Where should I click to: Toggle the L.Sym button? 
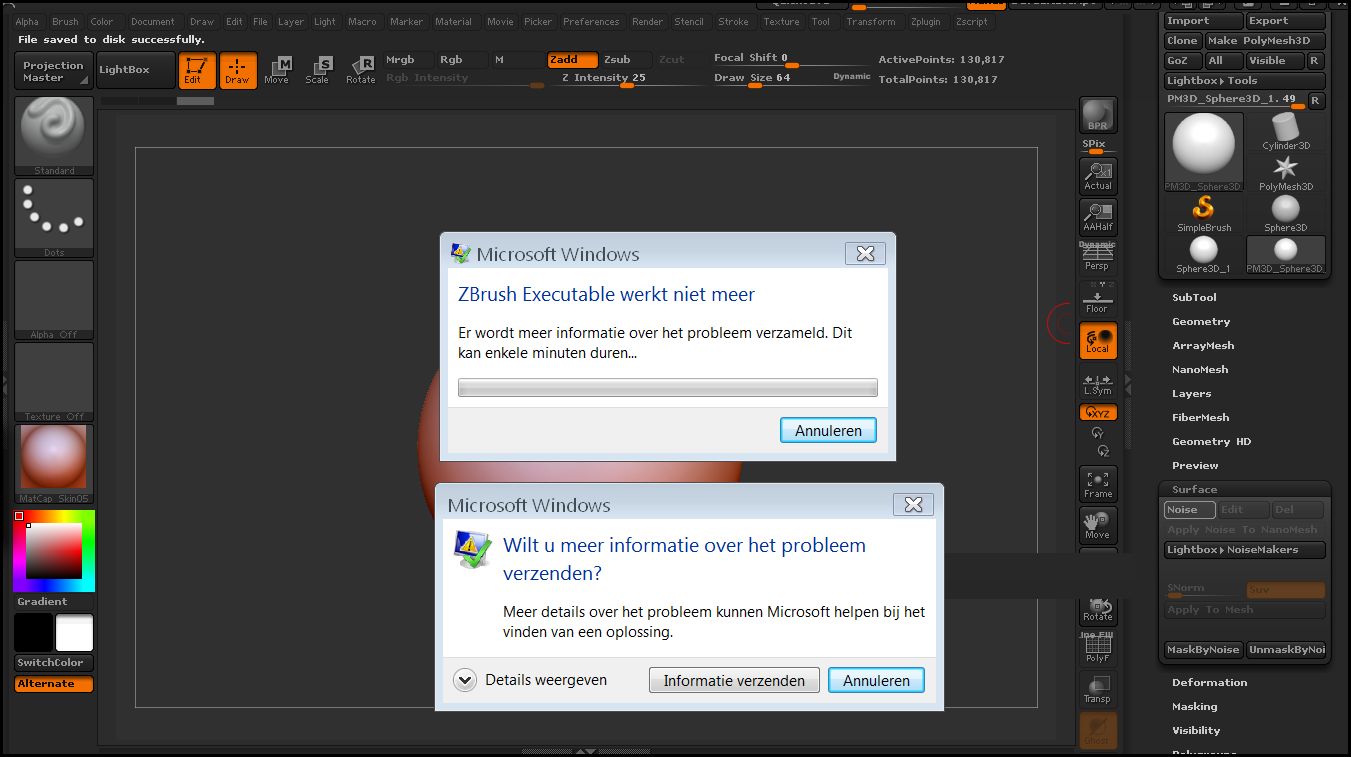[1098, 383]
